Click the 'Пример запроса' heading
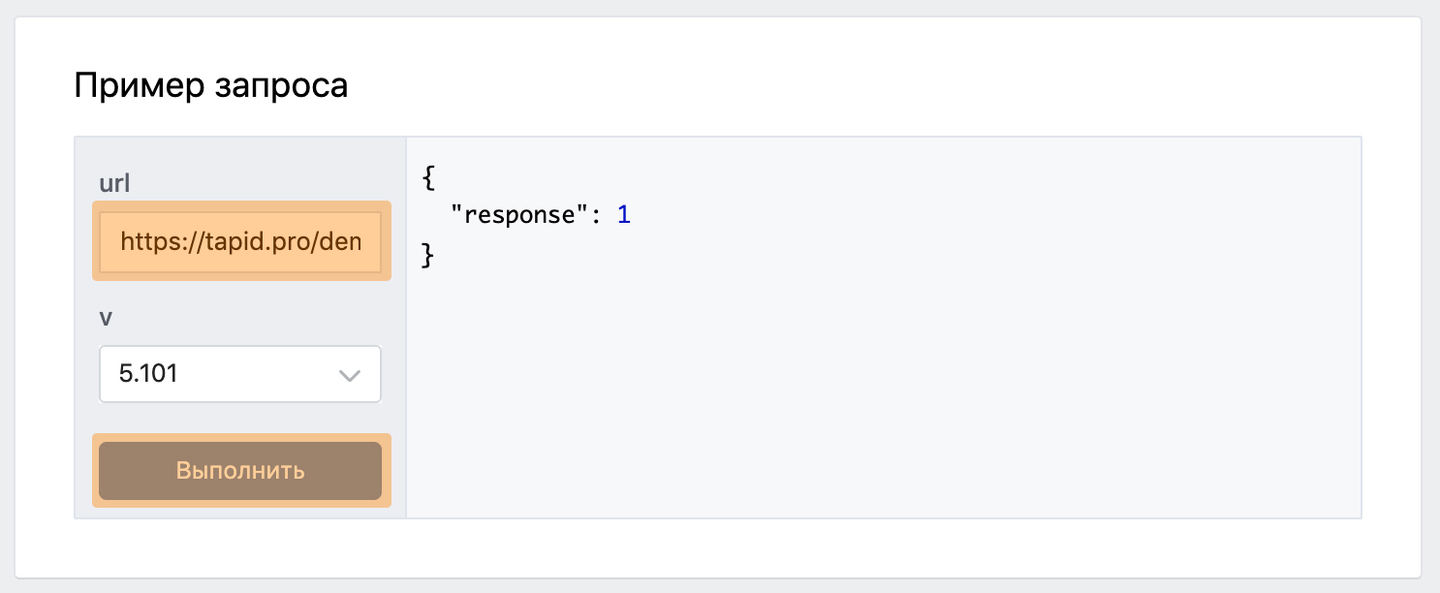This screenshot has height=593, width=1440. [x=211, y=86]
